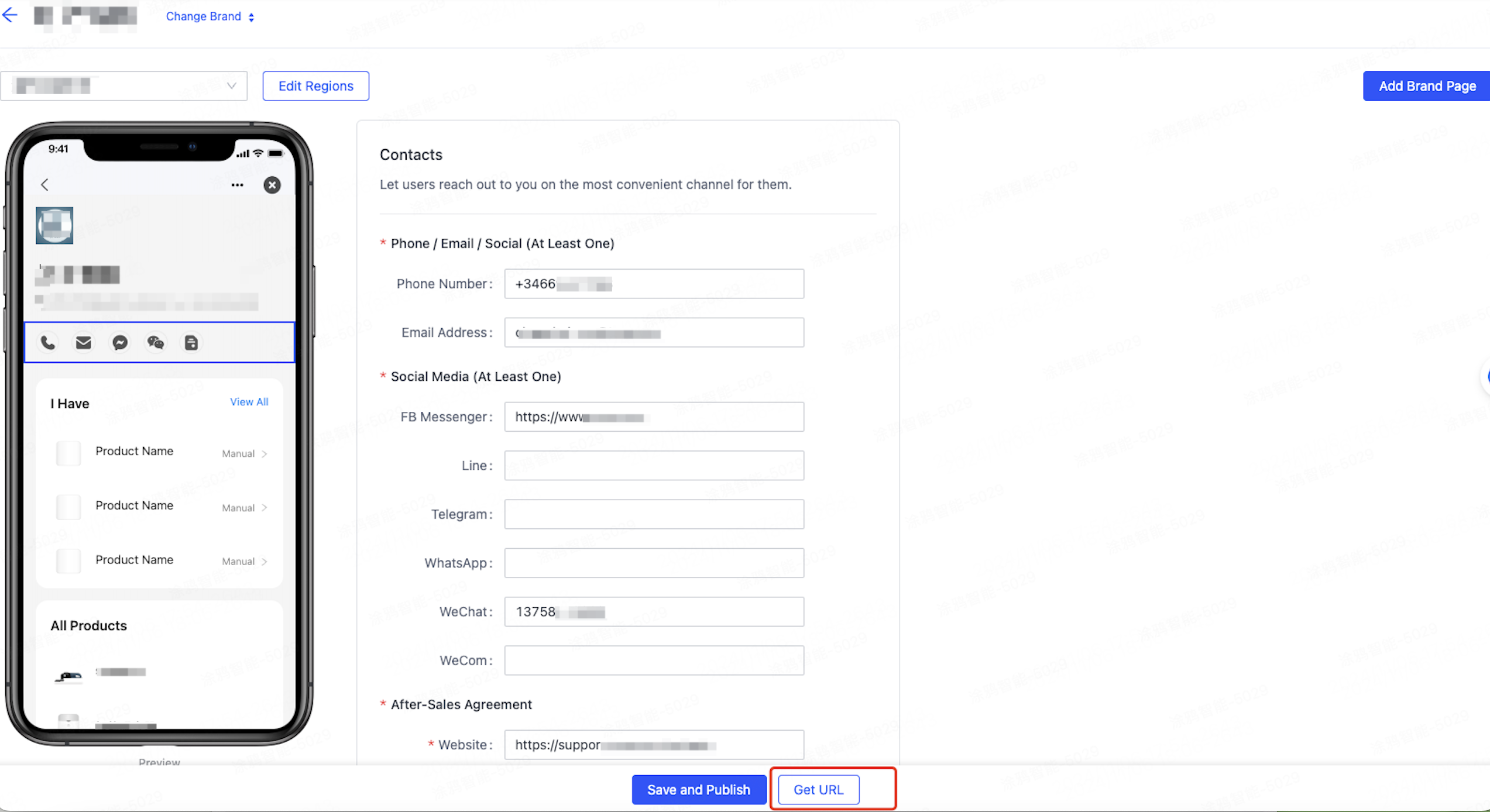This screenshot has height=812, width=1490.
Task: Click Save and Publish button
Action: tap(698, 789)
